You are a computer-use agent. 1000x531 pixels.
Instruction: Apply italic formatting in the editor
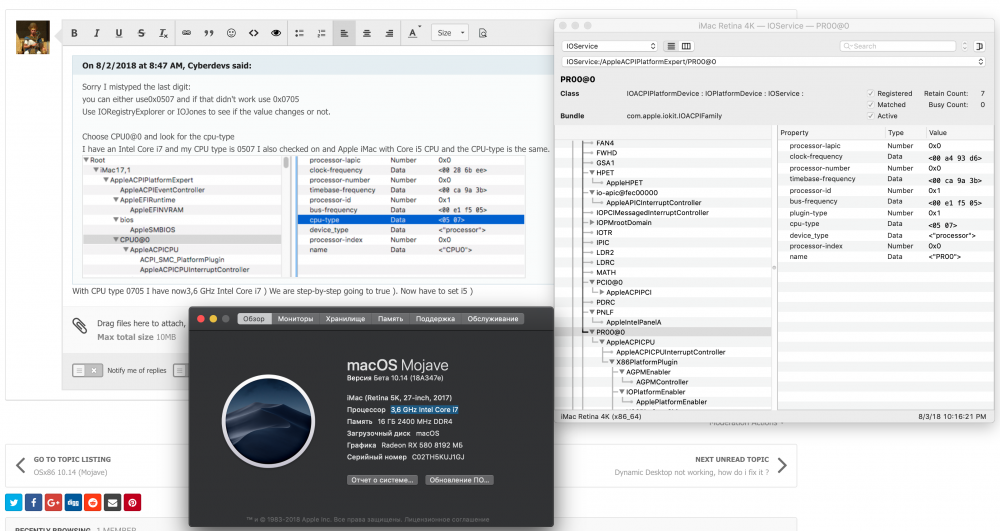pos(96,33)
